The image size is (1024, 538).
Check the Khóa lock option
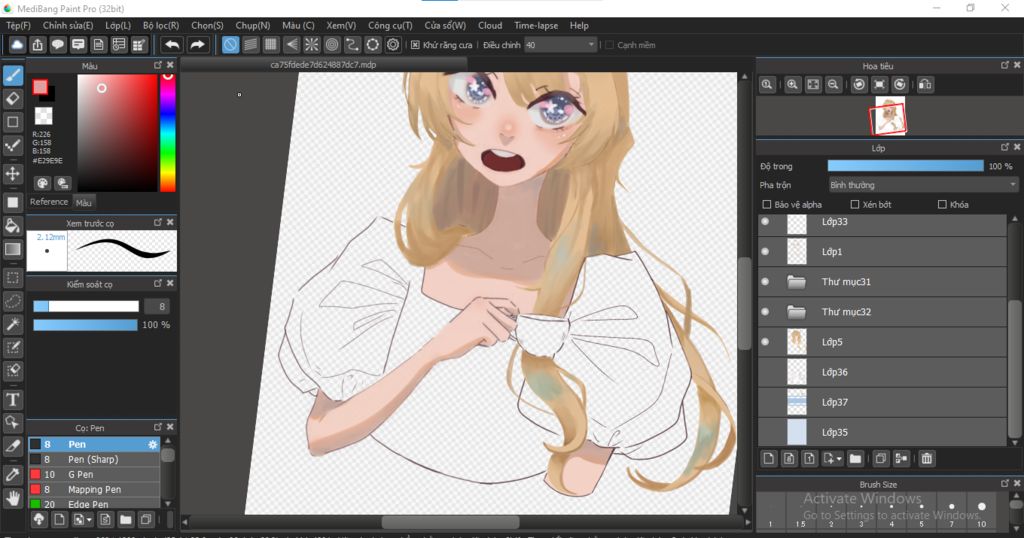click(x=942, y=204)
